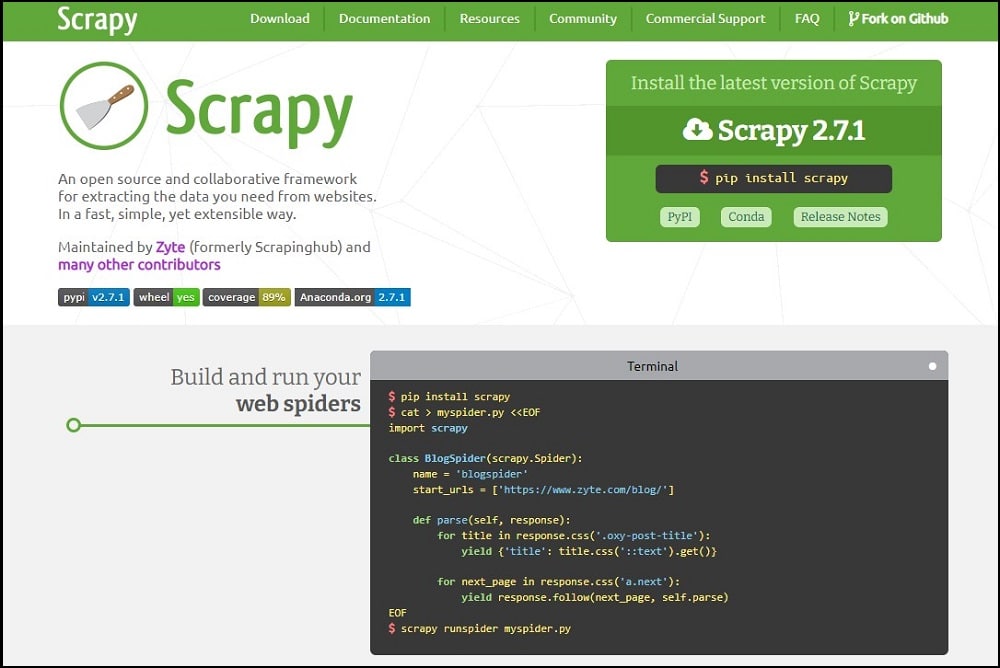Click the large green Scrapy wordmark
Screen dimensions: 1000x668
(259, 112)
